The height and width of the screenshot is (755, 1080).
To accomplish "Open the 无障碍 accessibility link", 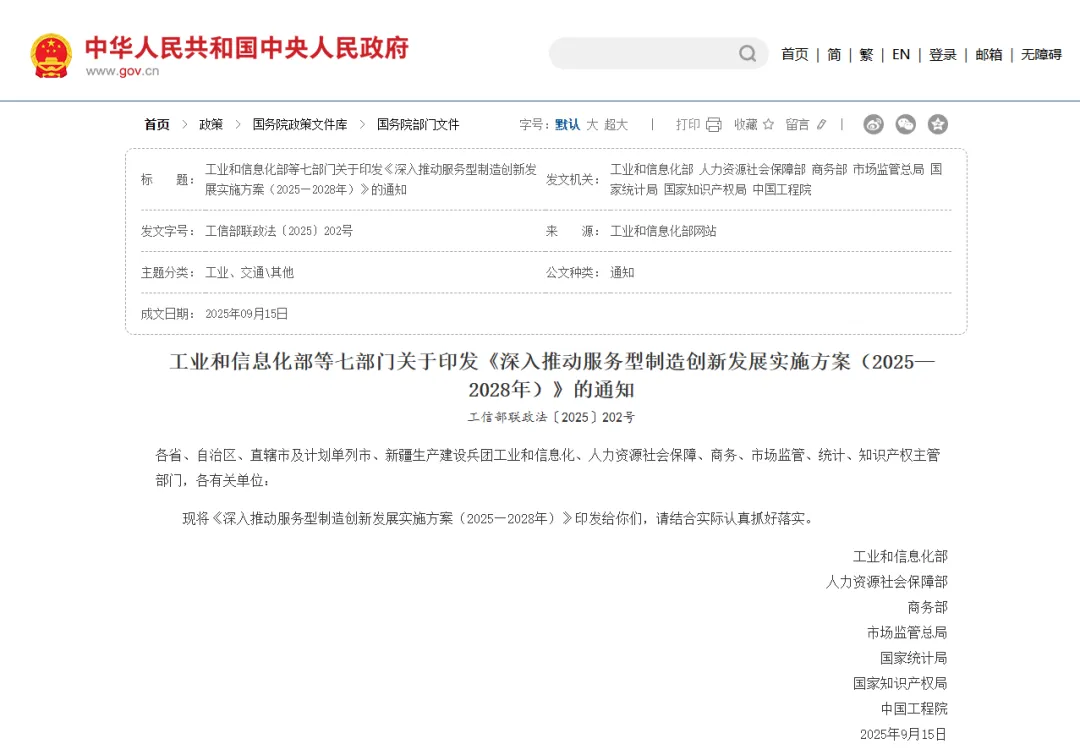I will tap(1041, 55).
